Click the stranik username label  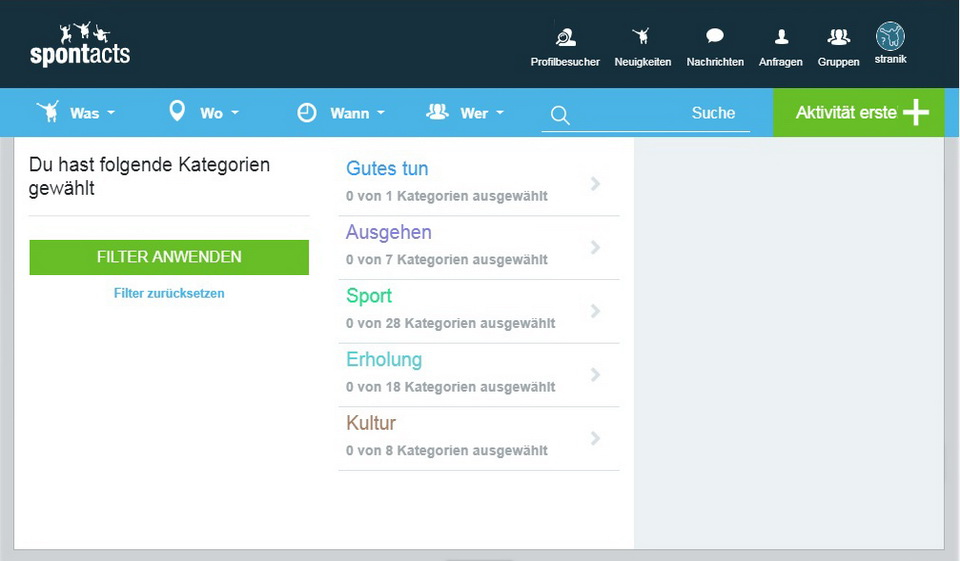pyautogui.click(x=890, y=59)
